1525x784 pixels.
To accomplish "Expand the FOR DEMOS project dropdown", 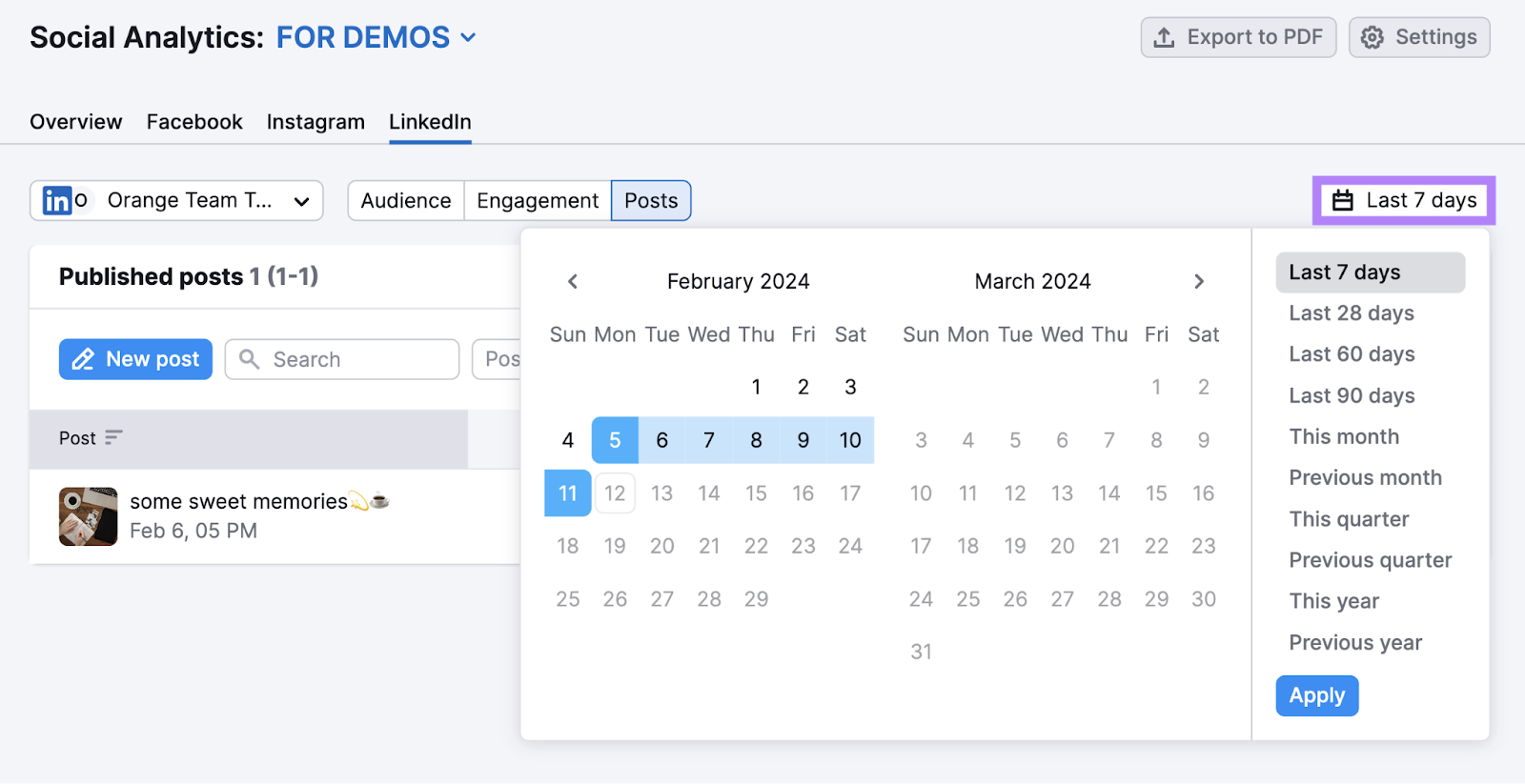I will click(x=468, y=37).
